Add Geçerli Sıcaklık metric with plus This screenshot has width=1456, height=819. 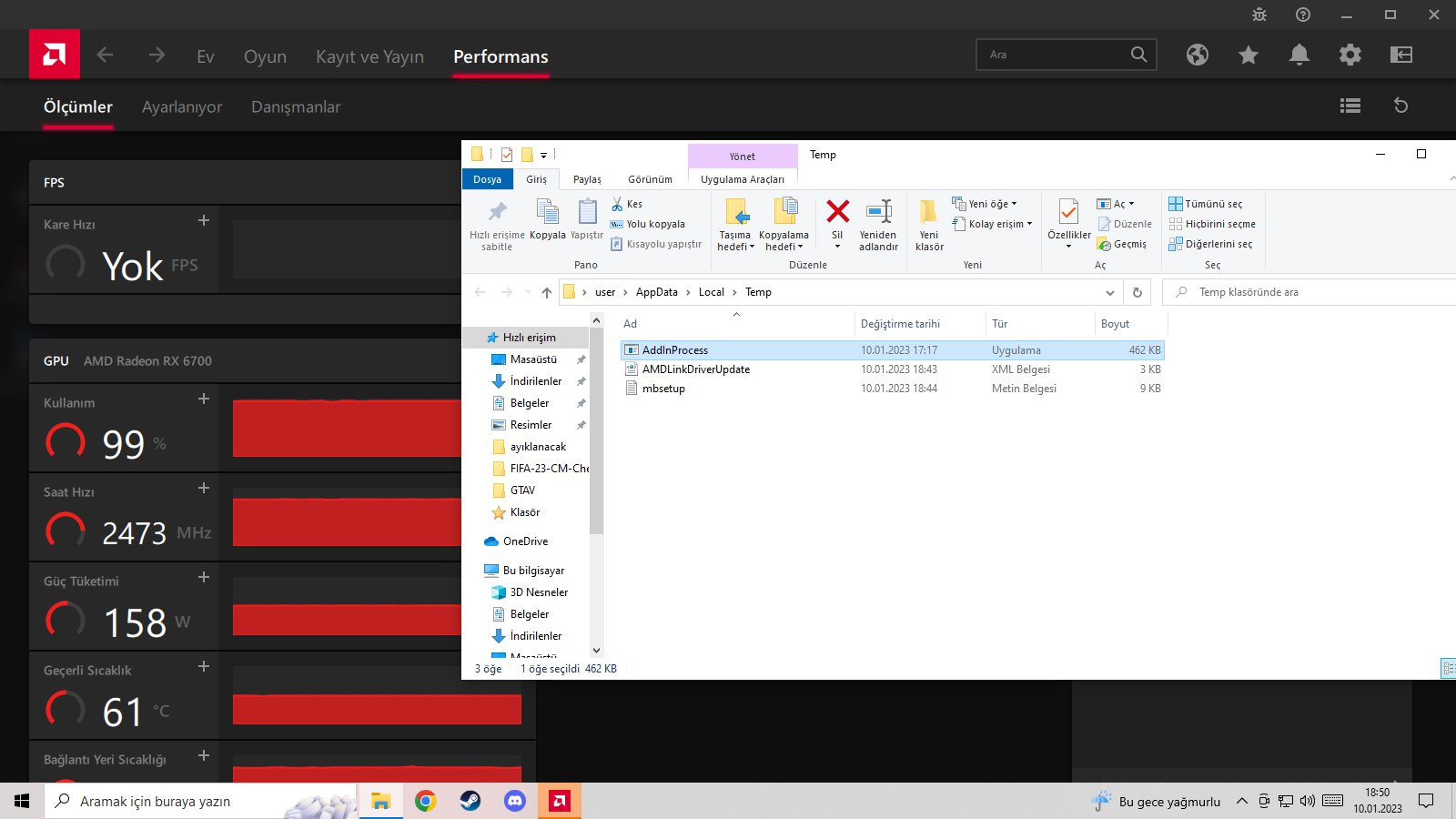click(204, 666)
